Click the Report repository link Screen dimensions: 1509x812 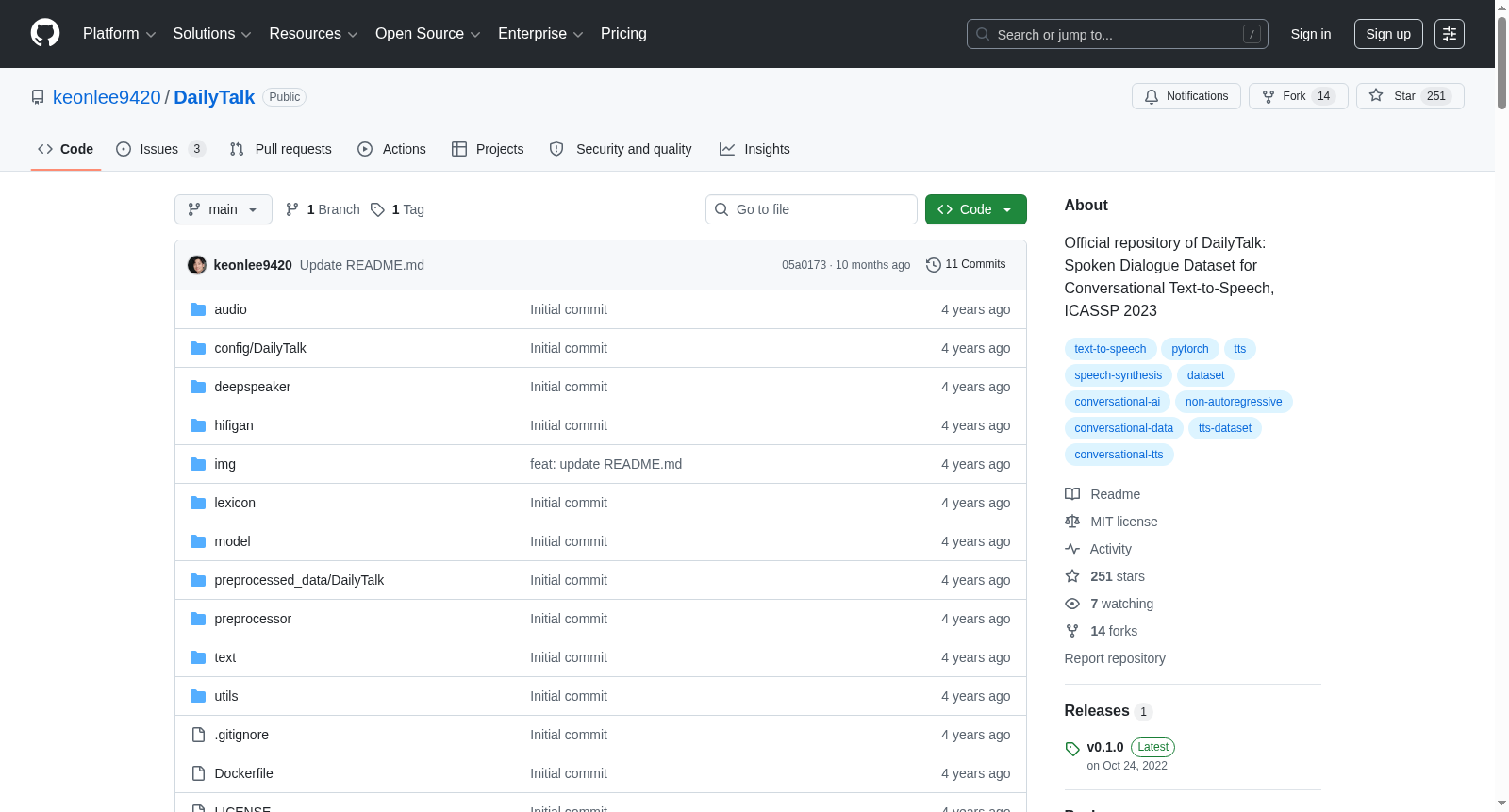[x=1115, y=658]
